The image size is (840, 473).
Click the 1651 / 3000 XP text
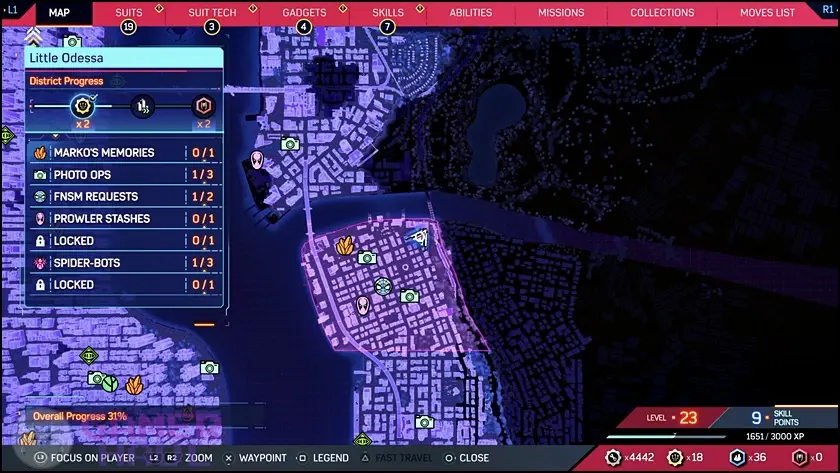point(775,436)
